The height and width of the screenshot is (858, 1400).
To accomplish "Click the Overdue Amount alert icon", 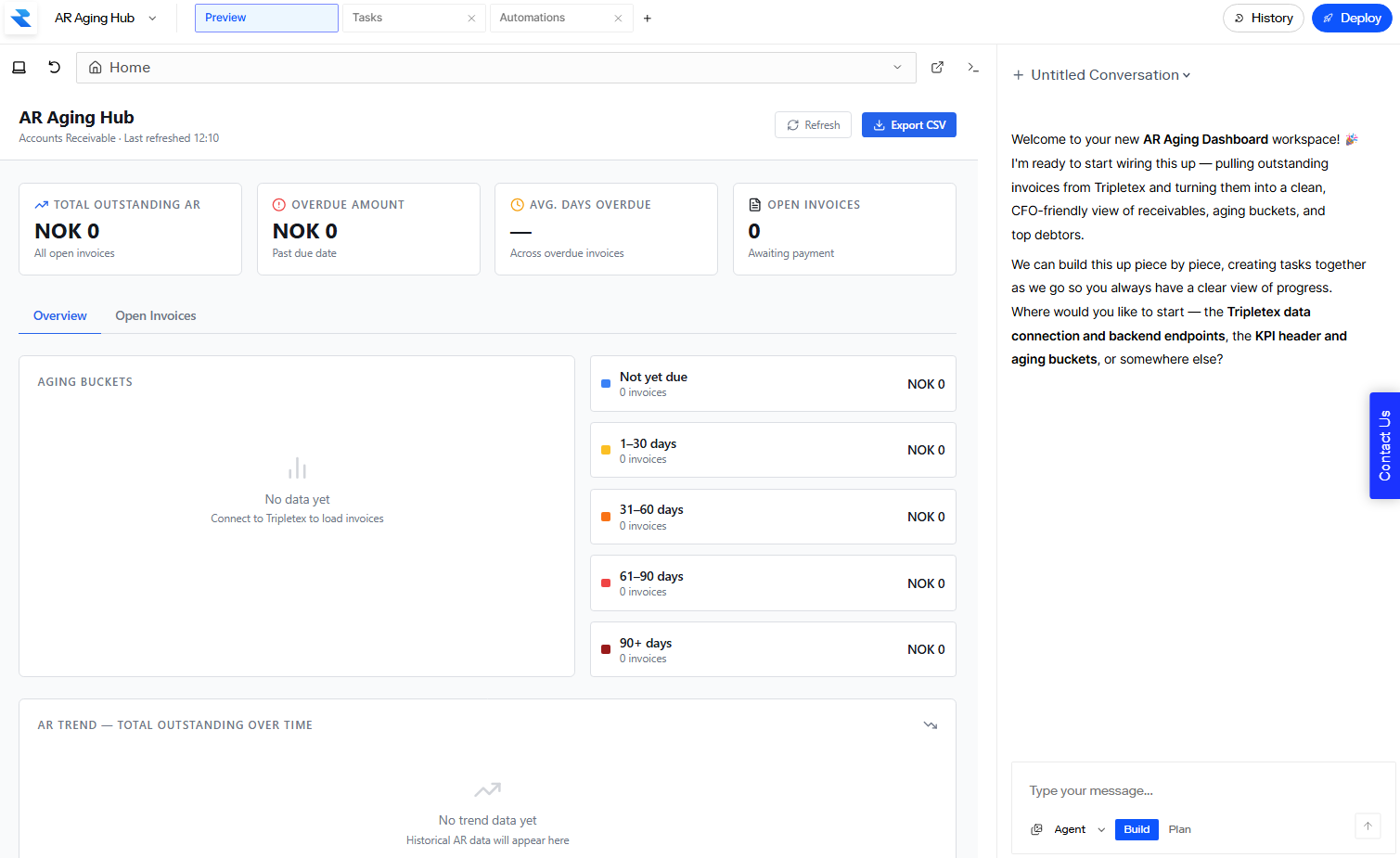I will click(279, 205).
